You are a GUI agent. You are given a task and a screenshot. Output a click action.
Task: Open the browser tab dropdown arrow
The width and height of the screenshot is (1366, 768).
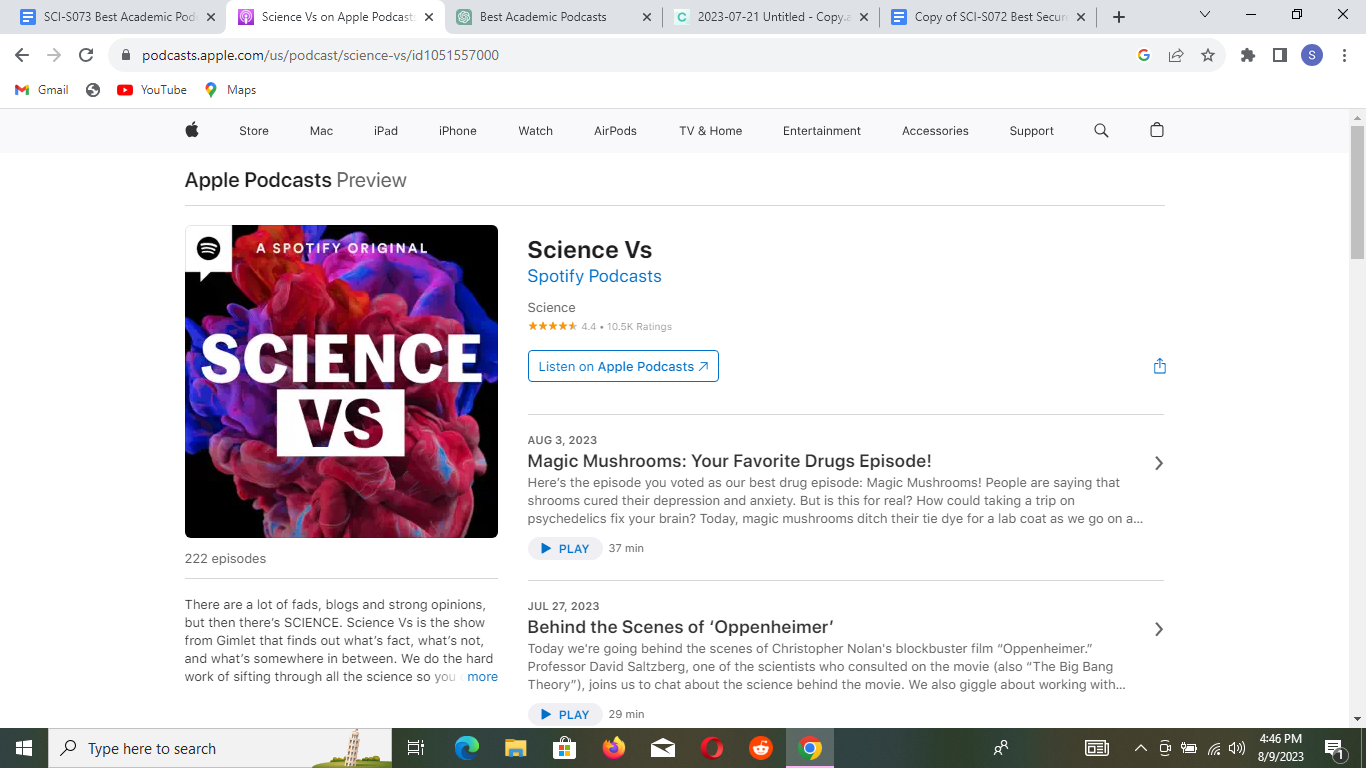(x=1204, y=16)
